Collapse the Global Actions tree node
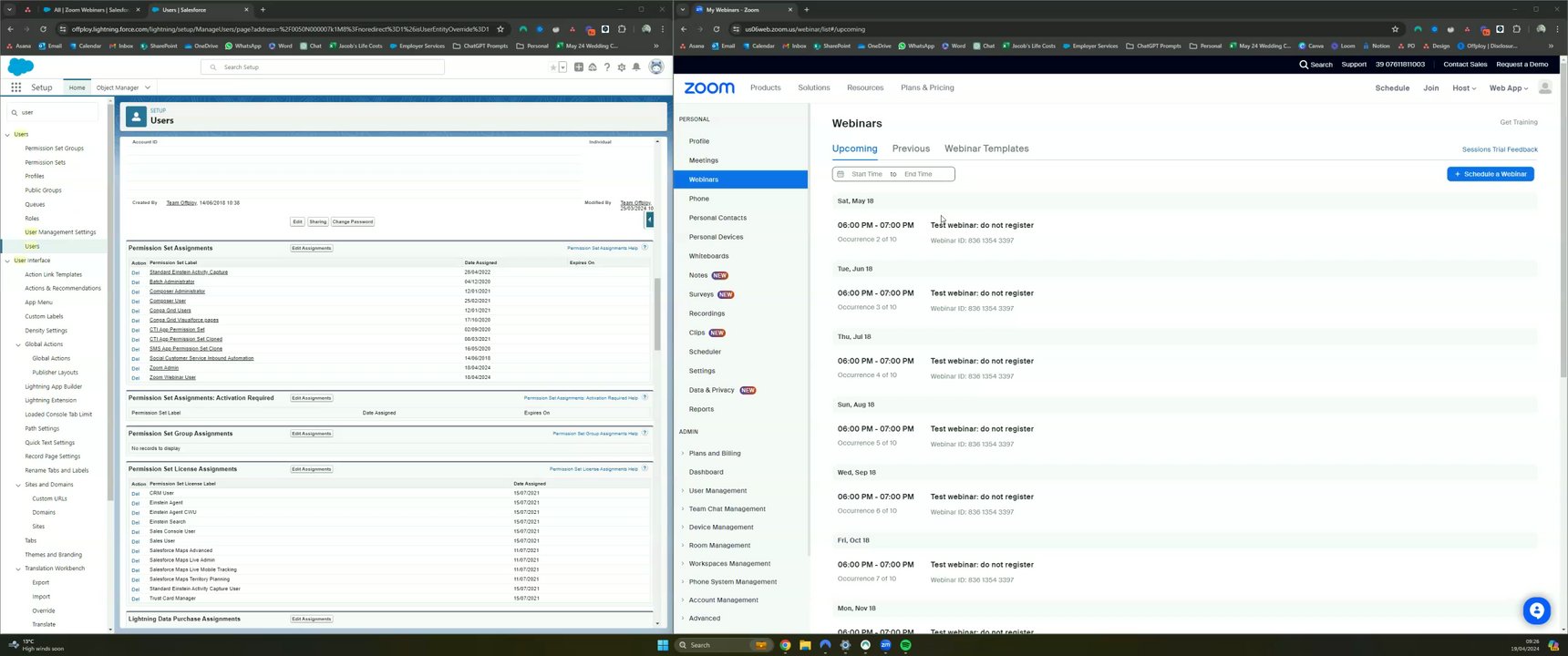 tap(18, 344)
